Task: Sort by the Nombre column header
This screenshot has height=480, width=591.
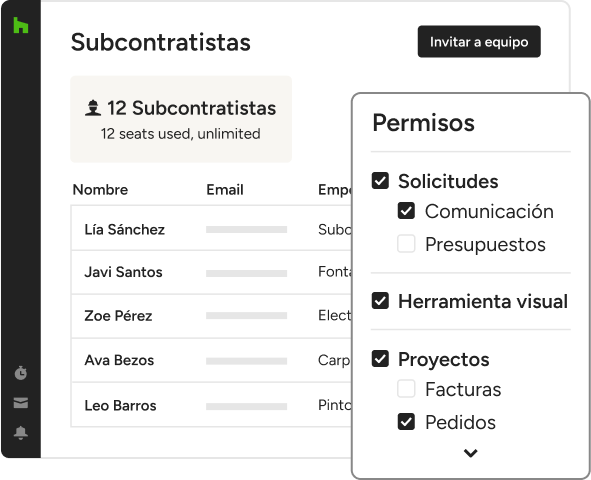Action: click(x=100, y=190)
